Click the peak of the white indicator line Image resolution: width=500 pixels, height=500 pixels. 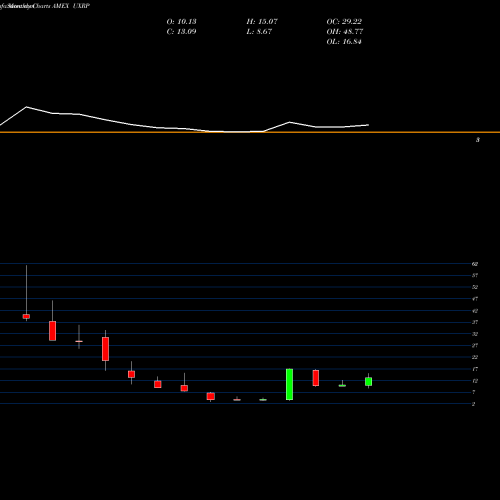(x=27, y=107)
